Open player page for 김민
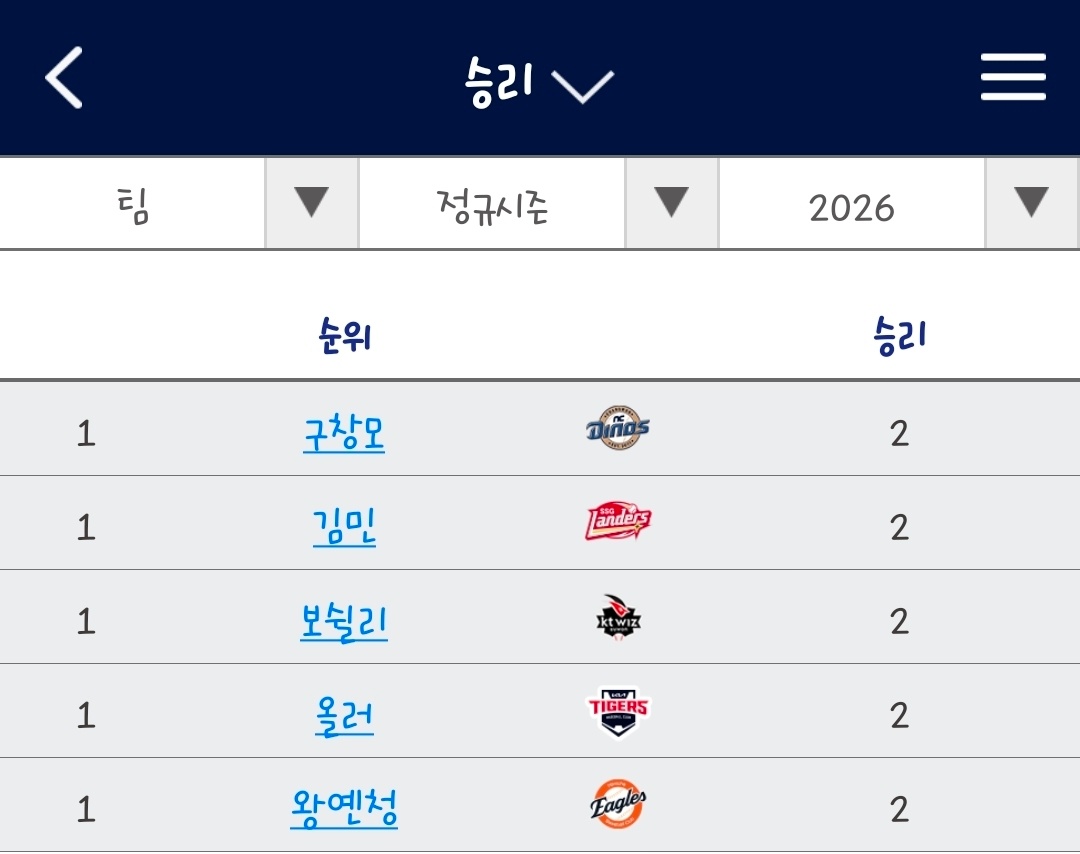 point(344,522)
